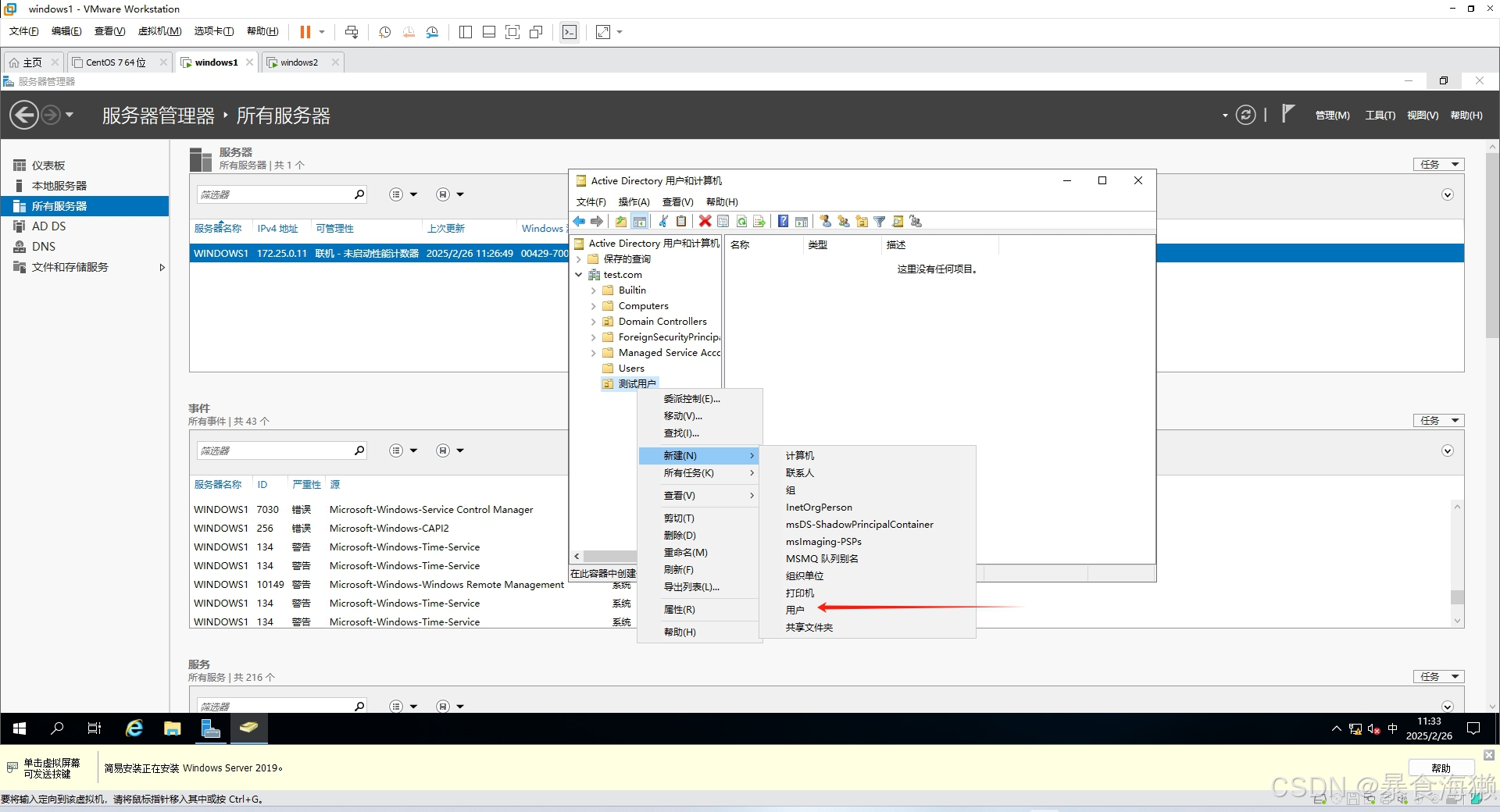Open the Server Manager 工具(T) menu

[1380, 116]
